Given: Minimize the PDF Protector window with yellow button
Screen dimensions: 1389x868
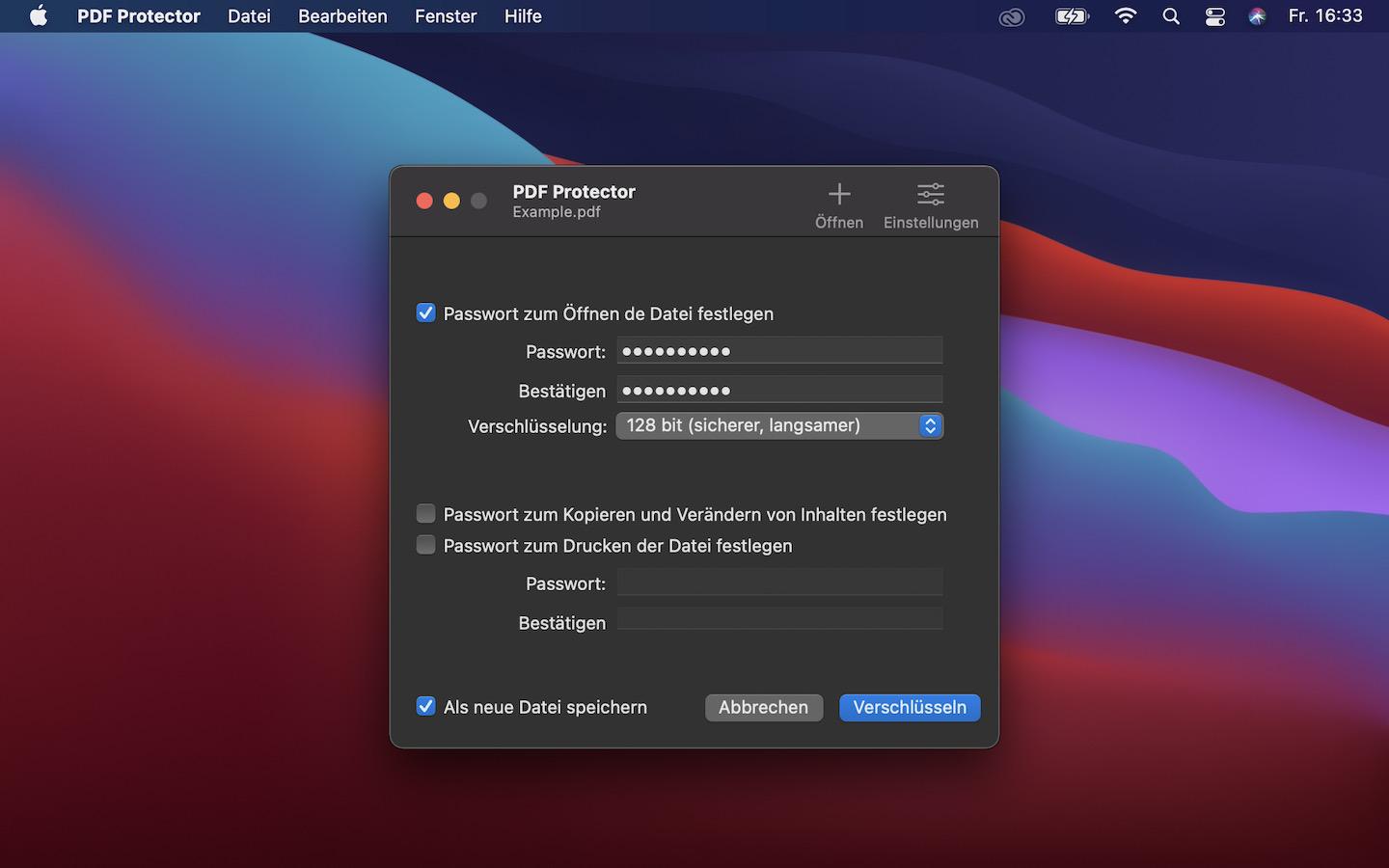Looking at the screenshot, I should (451, 201).
